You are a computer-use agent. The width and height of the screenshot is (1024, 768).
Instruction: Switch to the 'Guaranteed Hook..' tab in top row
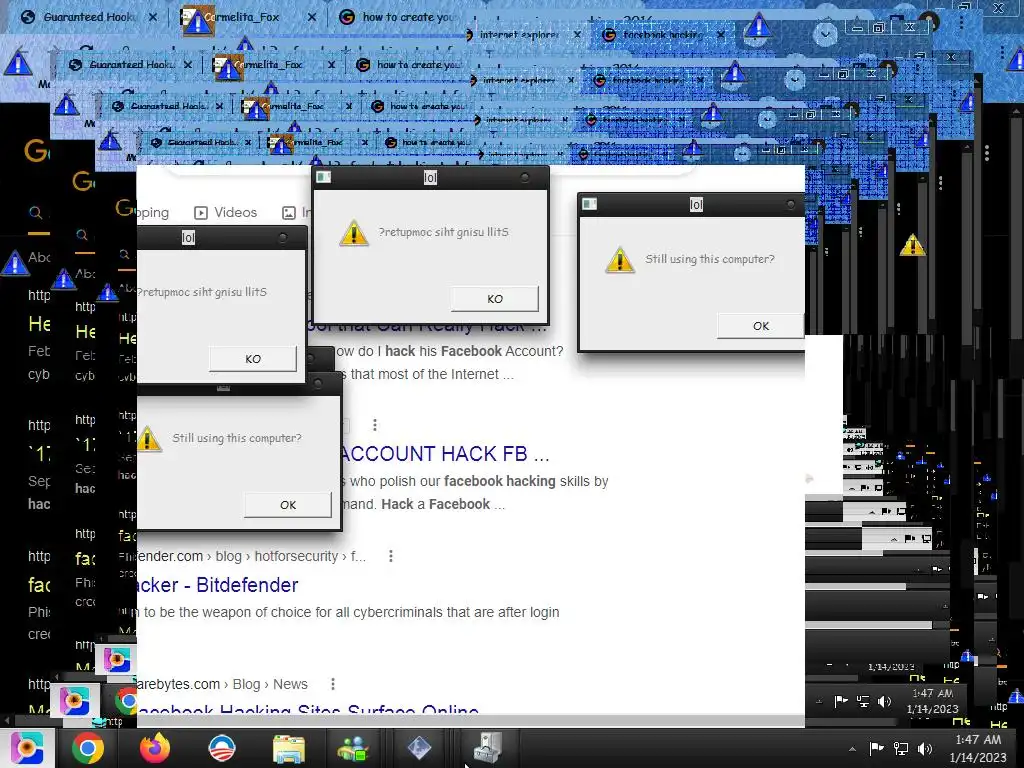[x=88, y=17]
